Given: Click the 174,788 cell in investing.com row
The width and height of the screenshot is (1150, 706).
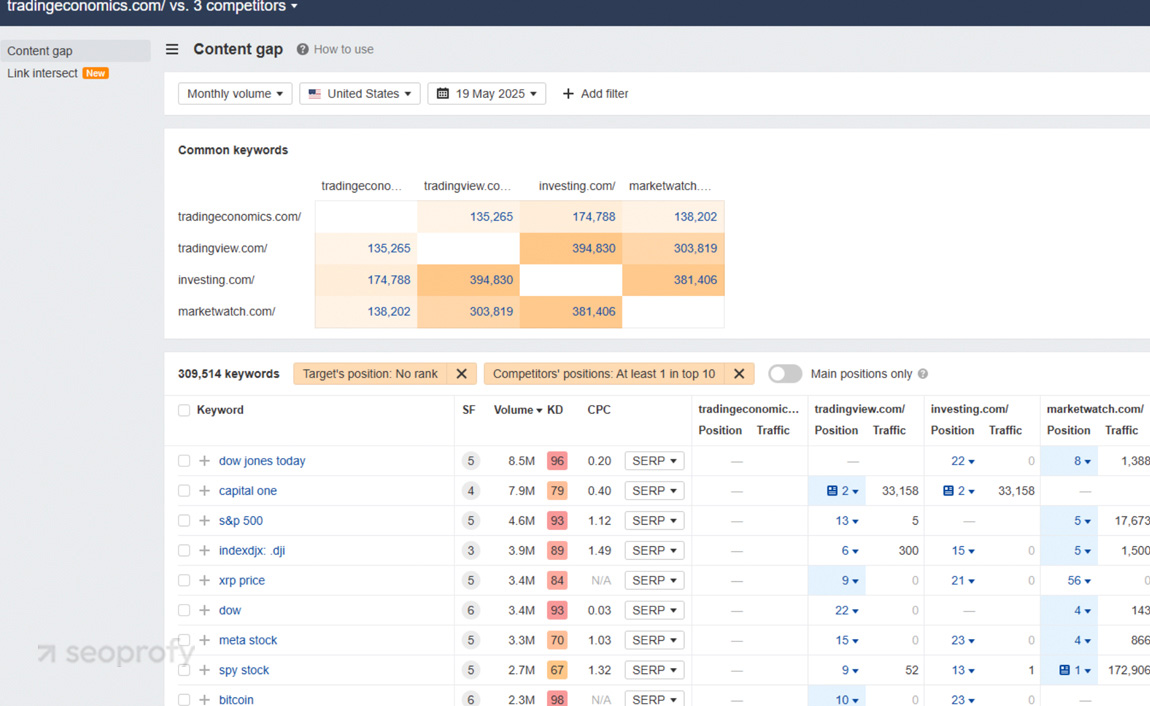Looking at the screenshot, I should 366,280.
